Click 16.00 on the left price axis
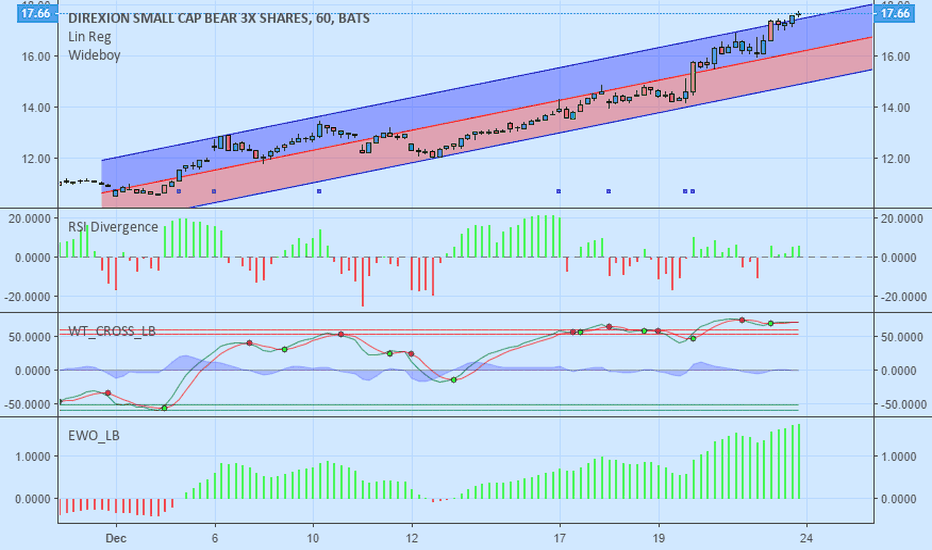 tap(36, 56)
